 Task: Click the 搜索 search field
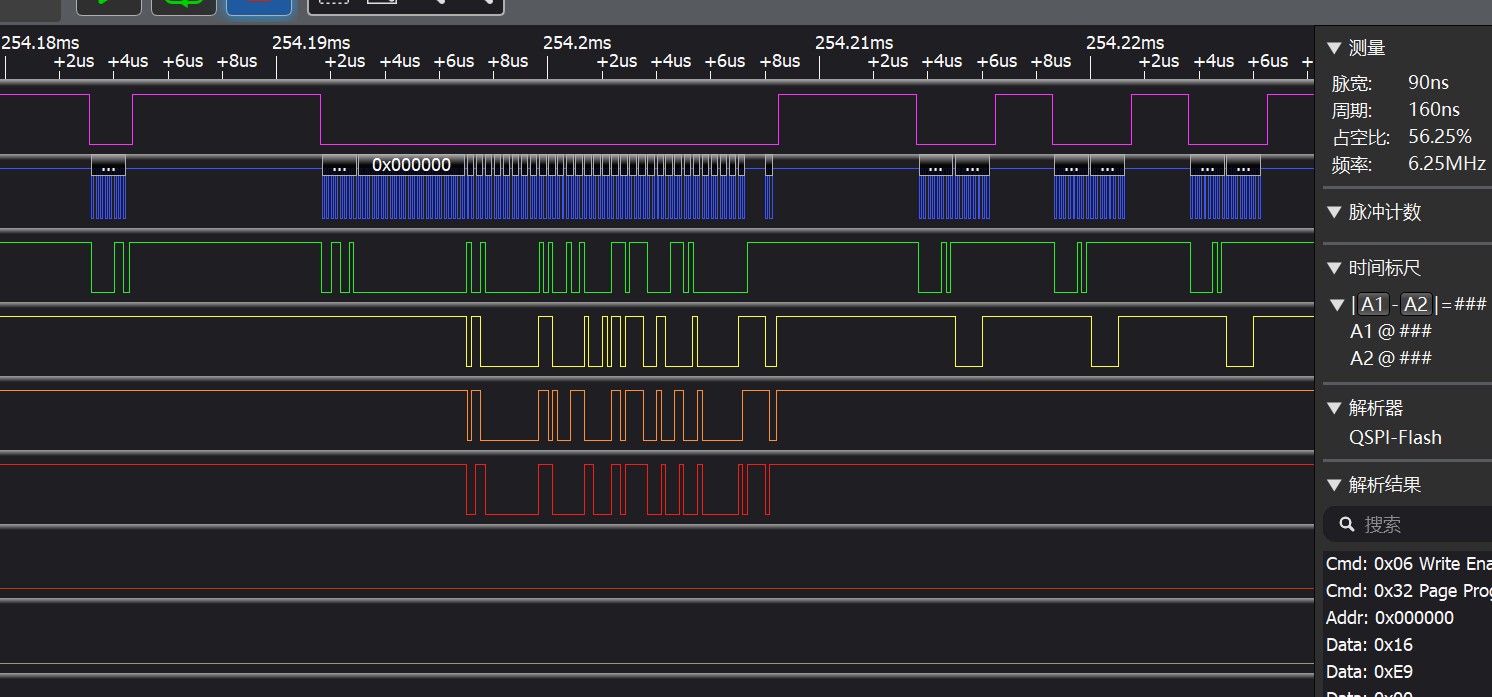pyautogui.click(x=1420, y=524)
